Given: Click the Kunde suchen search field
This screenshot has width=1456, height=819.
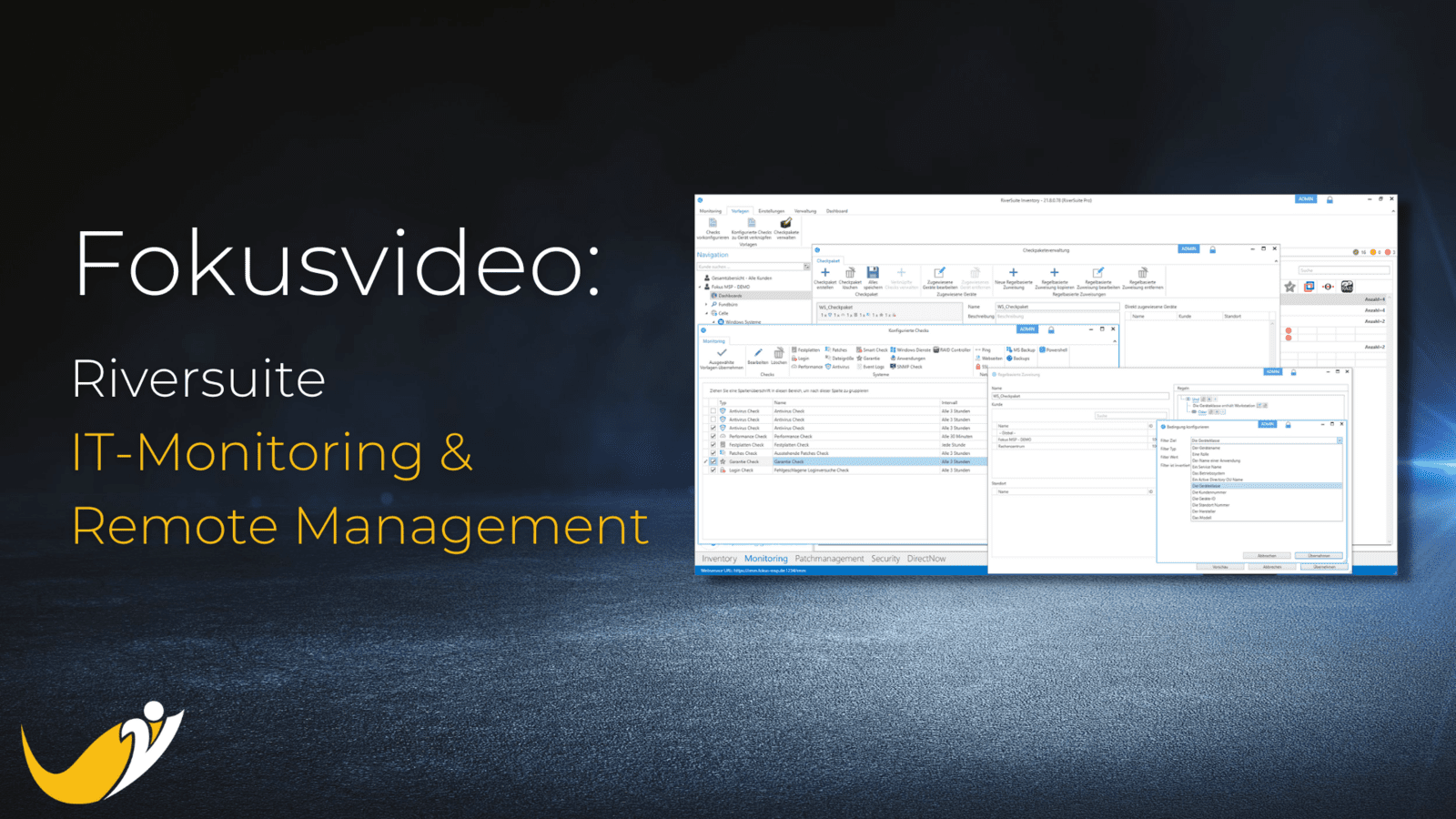Looking at the screenshot, I should coord(750,267).
